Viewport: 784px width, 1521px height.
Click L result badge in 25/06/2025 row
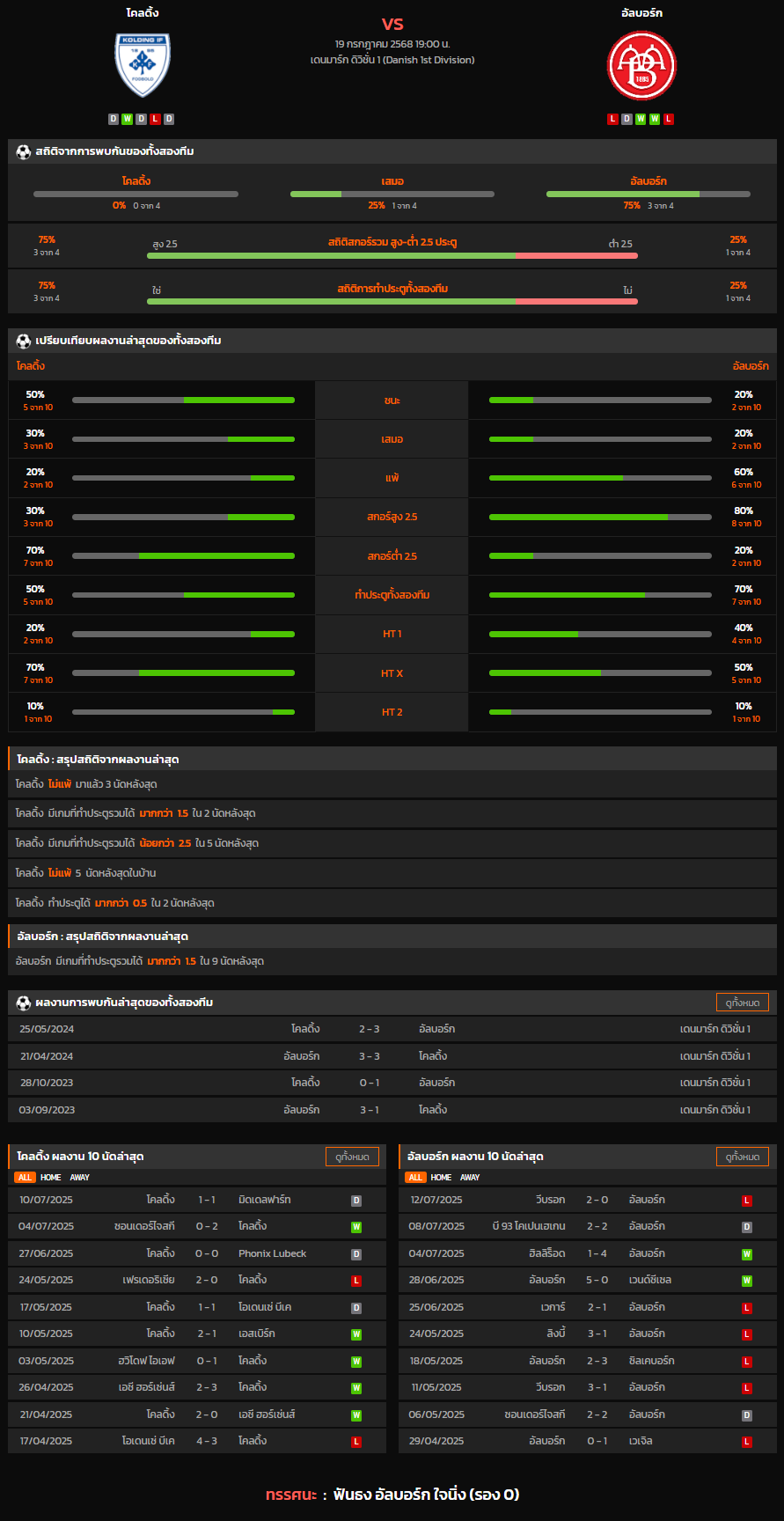[747, 1308]
